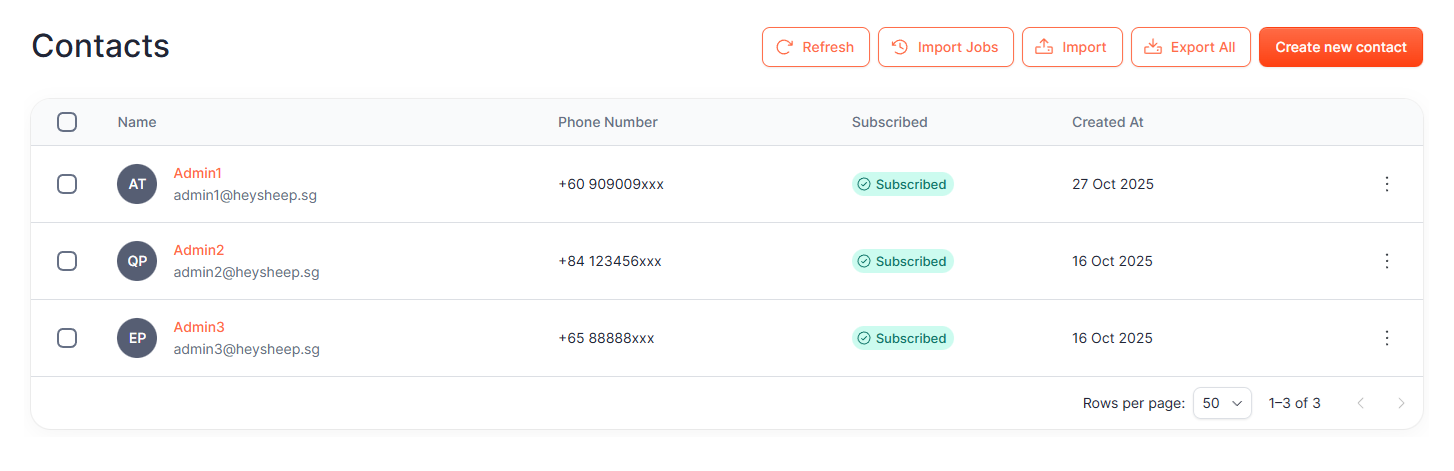The width and height of the screenshot is (1454, 471).
Task: Open three-dot menu for Admin1
Action: click(1386, 184)
